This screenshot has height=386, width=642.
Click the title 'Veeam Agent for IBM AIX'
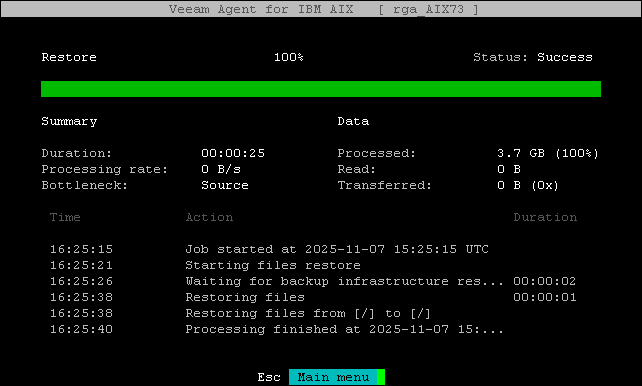tap(261, 9)
